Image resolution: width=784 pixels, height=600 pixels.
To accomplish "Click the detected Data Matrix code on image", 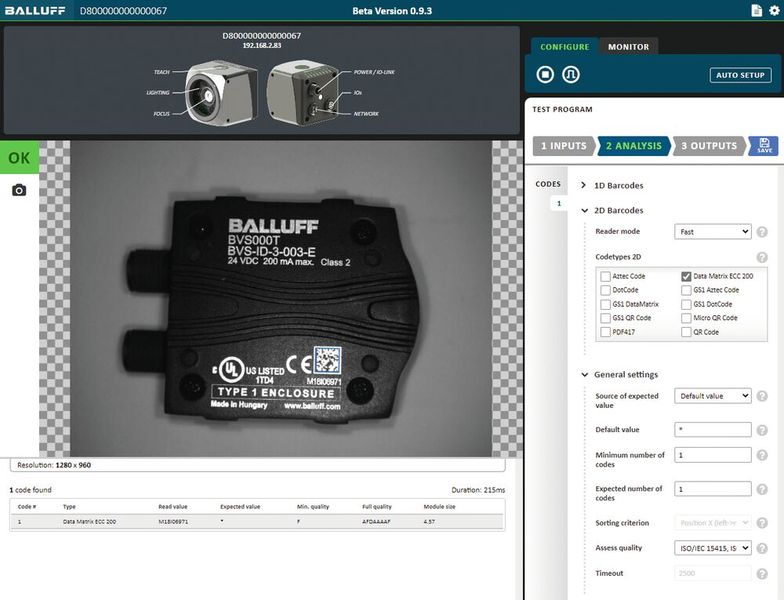I will (328, 360).
